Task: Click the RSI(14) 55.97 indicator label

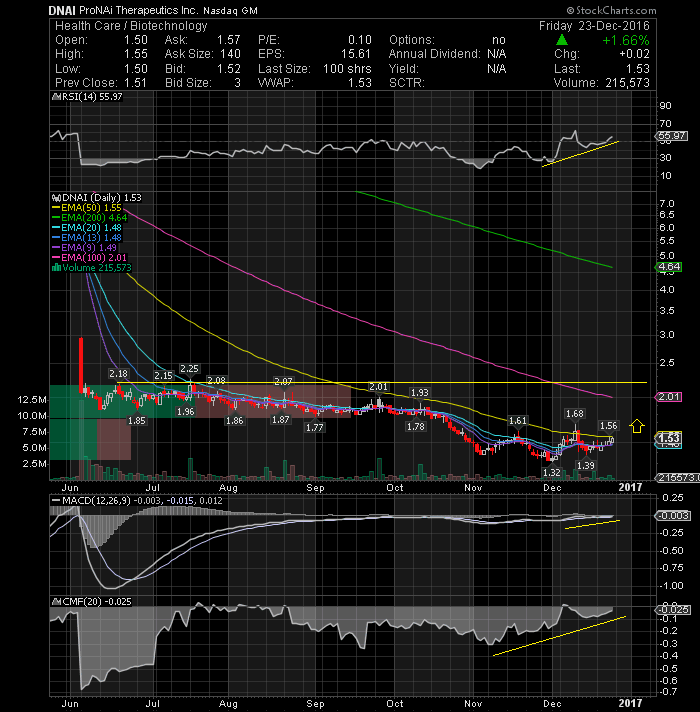Action: coord(87,97)
